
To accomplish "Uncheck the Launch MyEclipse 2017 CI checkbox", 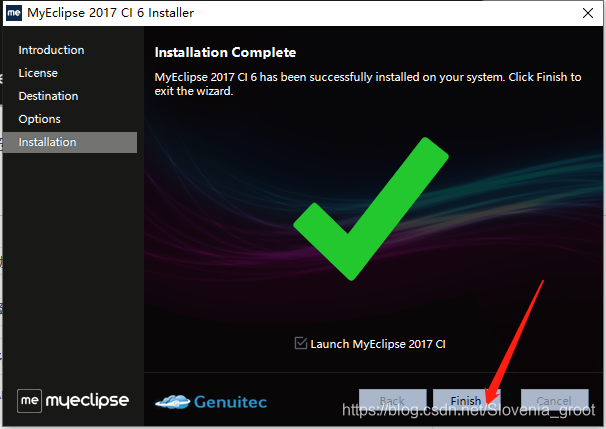I will click(x=301, y=343).
